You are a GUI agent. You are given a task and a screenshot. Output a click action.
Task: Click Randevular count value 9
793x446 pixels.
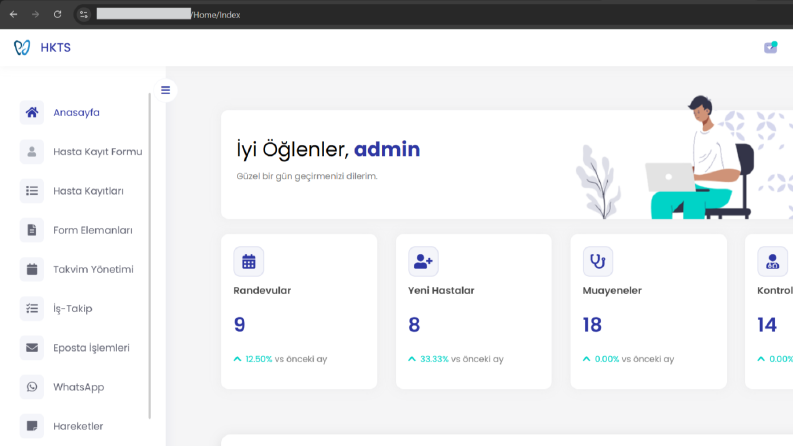tap(240, 325)
